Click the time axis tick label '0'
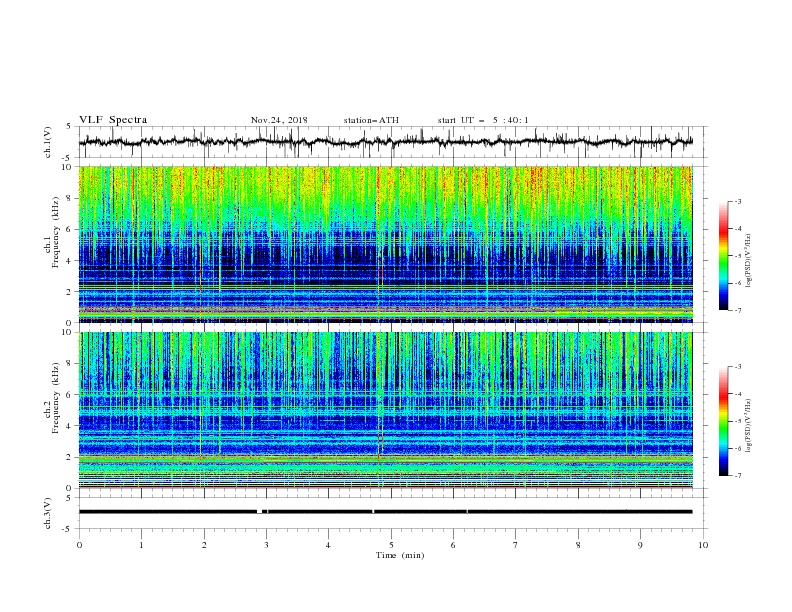This screenshot has width=792, height=612. click(x=79, y=545)
